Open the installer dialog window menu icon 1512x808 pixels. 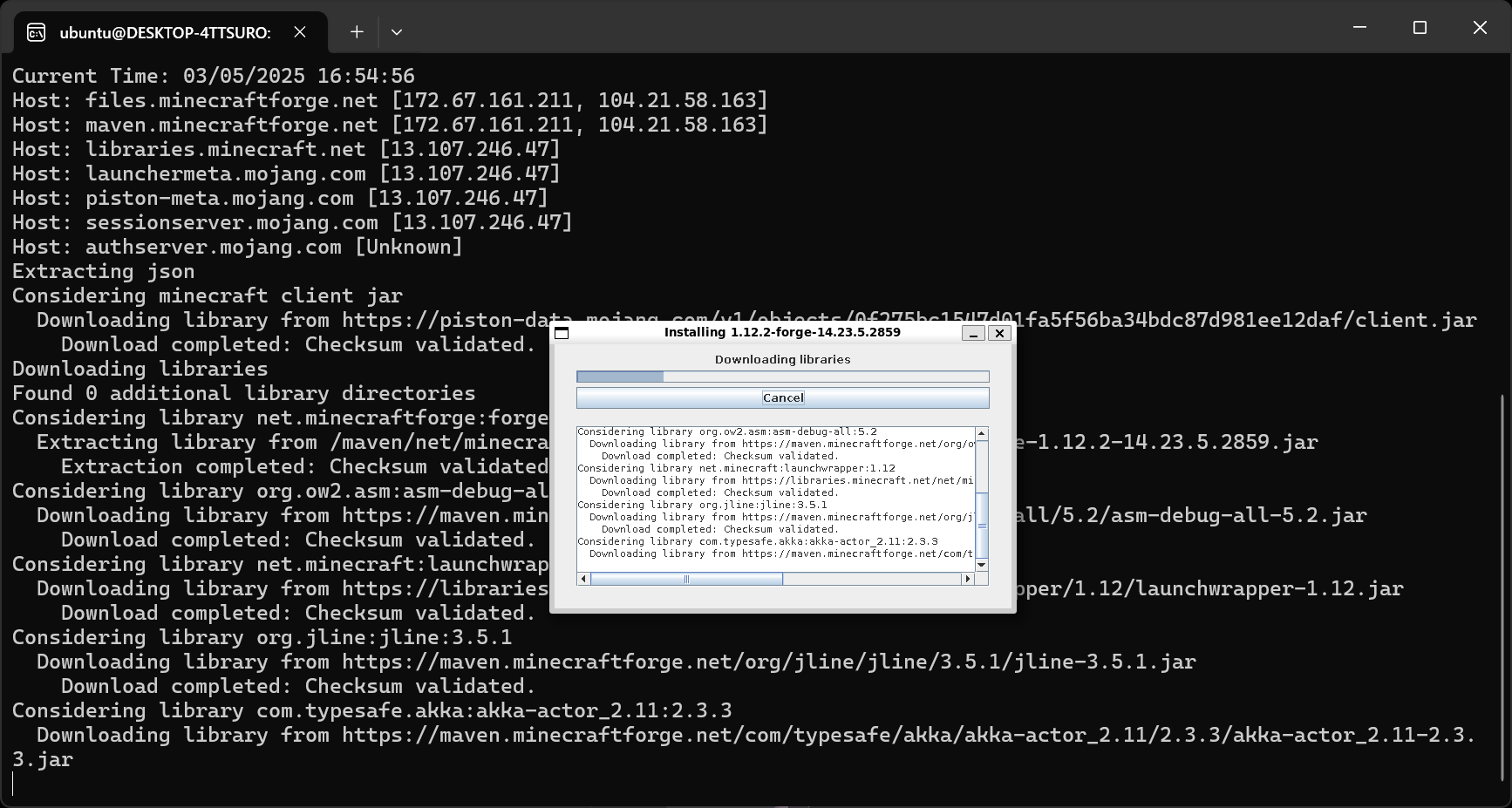[562, 333]
